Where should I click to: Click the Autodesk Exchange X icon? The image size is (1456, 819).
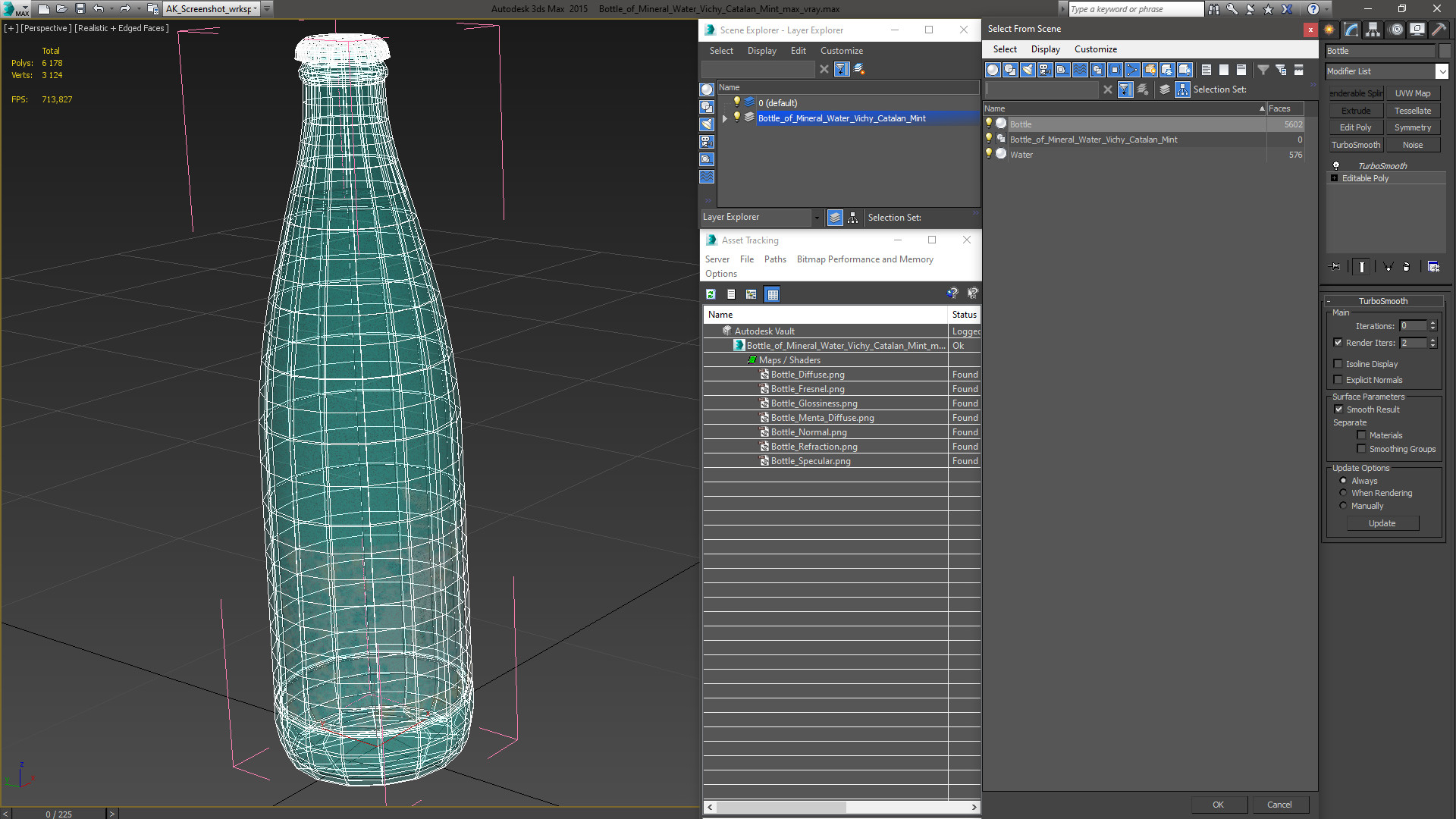(1287, 9)
